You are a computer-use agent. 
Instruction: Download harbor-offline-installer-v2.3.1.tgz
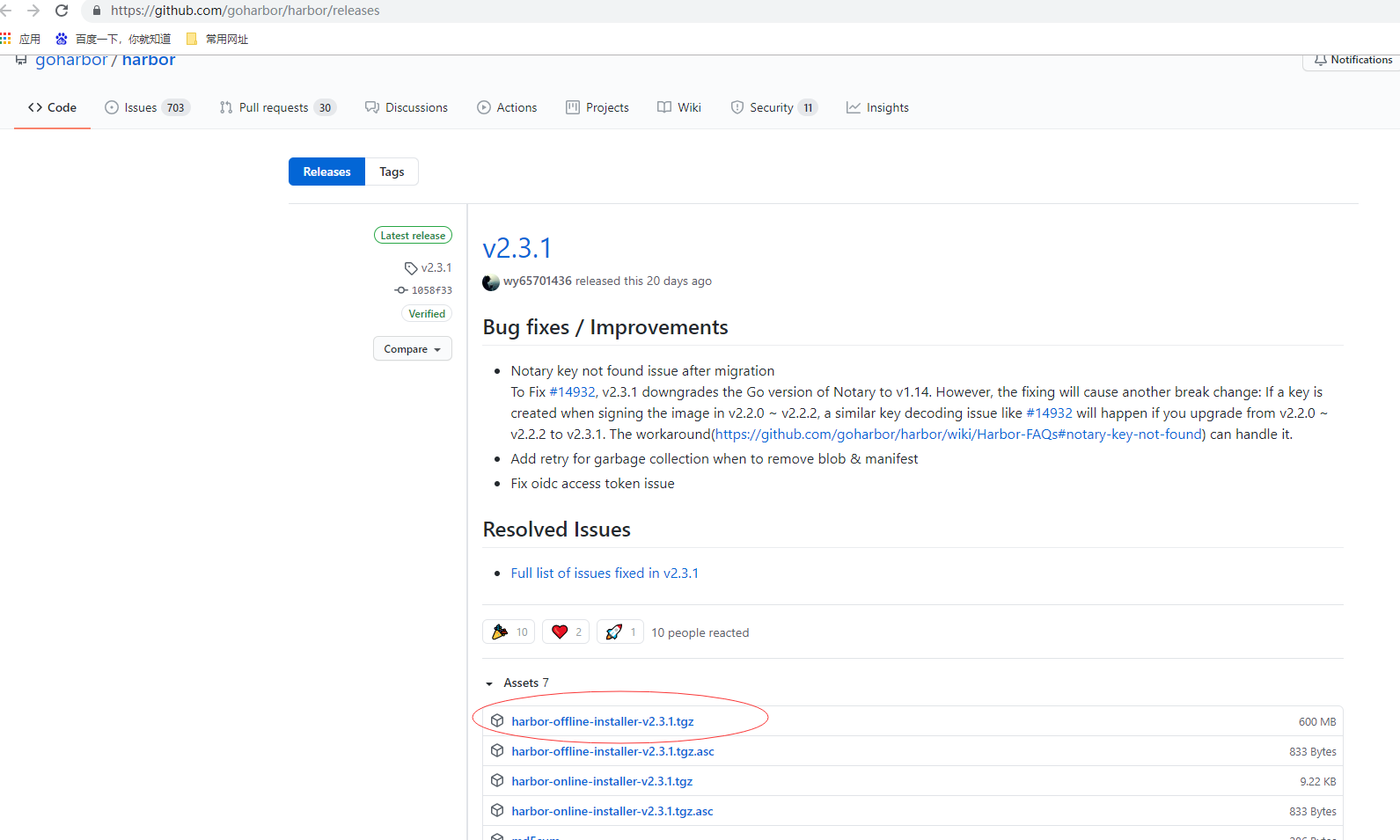(603, 721)
